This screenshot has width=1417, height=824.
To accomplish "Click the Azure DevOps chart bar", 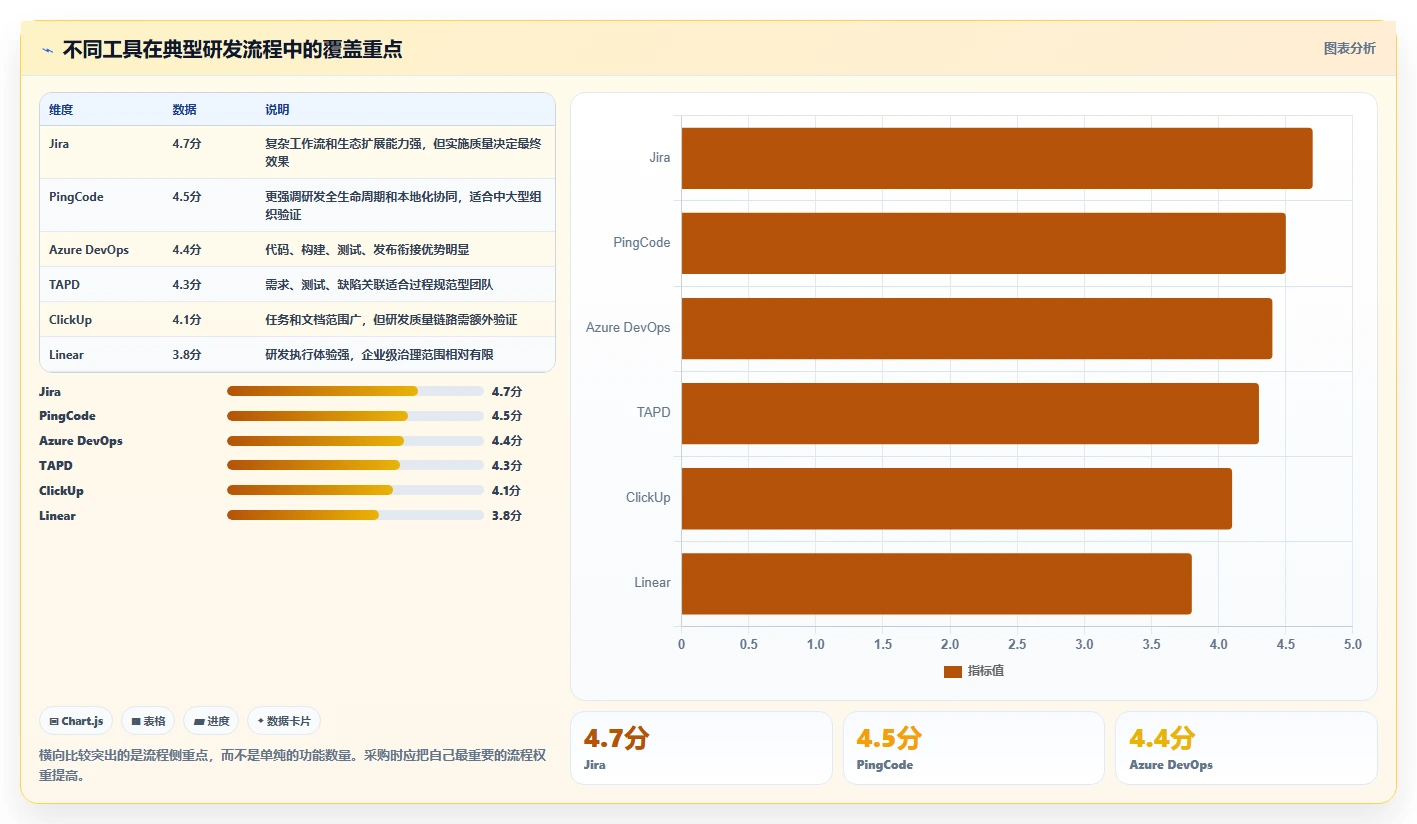I will tap(976, 328).
